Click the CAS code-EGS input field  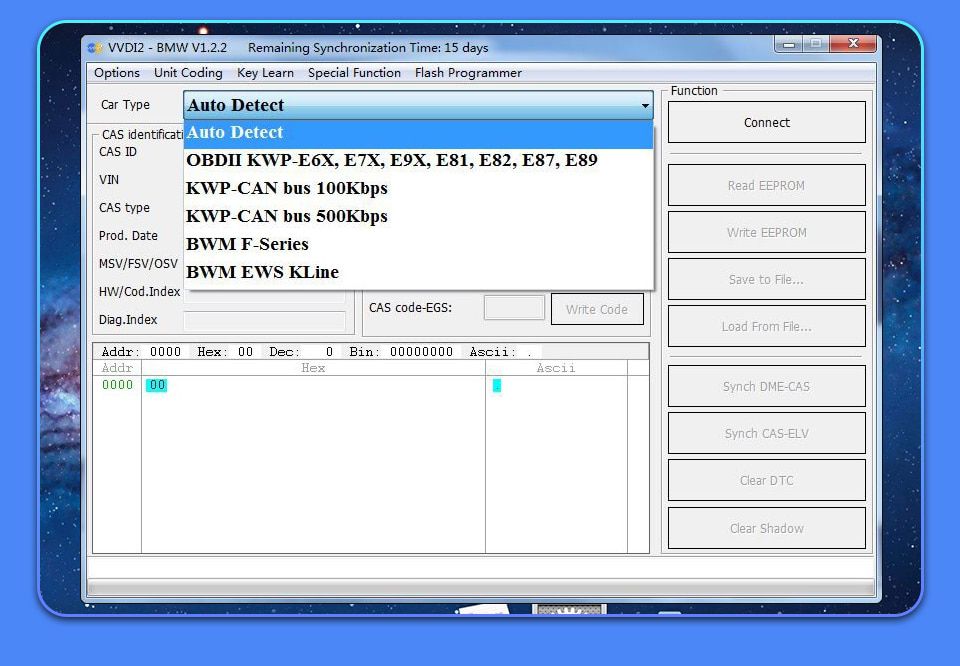[514, 308]
